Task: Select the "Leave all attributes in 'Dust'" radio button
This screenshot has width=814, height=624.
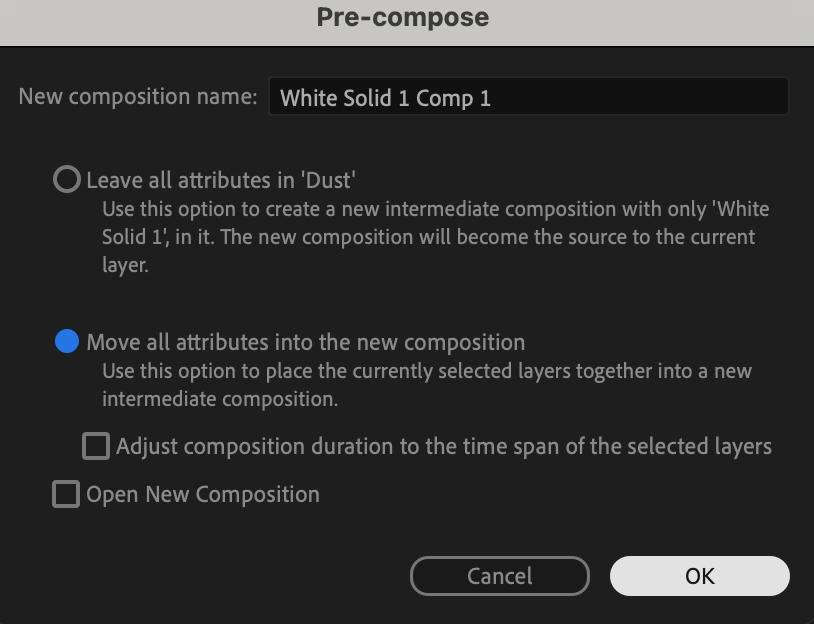Action: click(66, 180)
